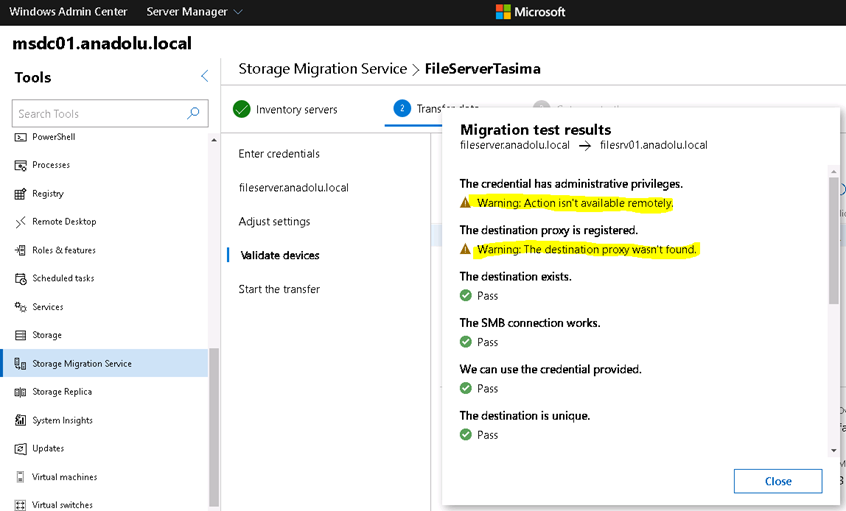Click the results panel scroll-up arrow
The width and height of the screenshot is (846, 511).
[x=834, y=172]
